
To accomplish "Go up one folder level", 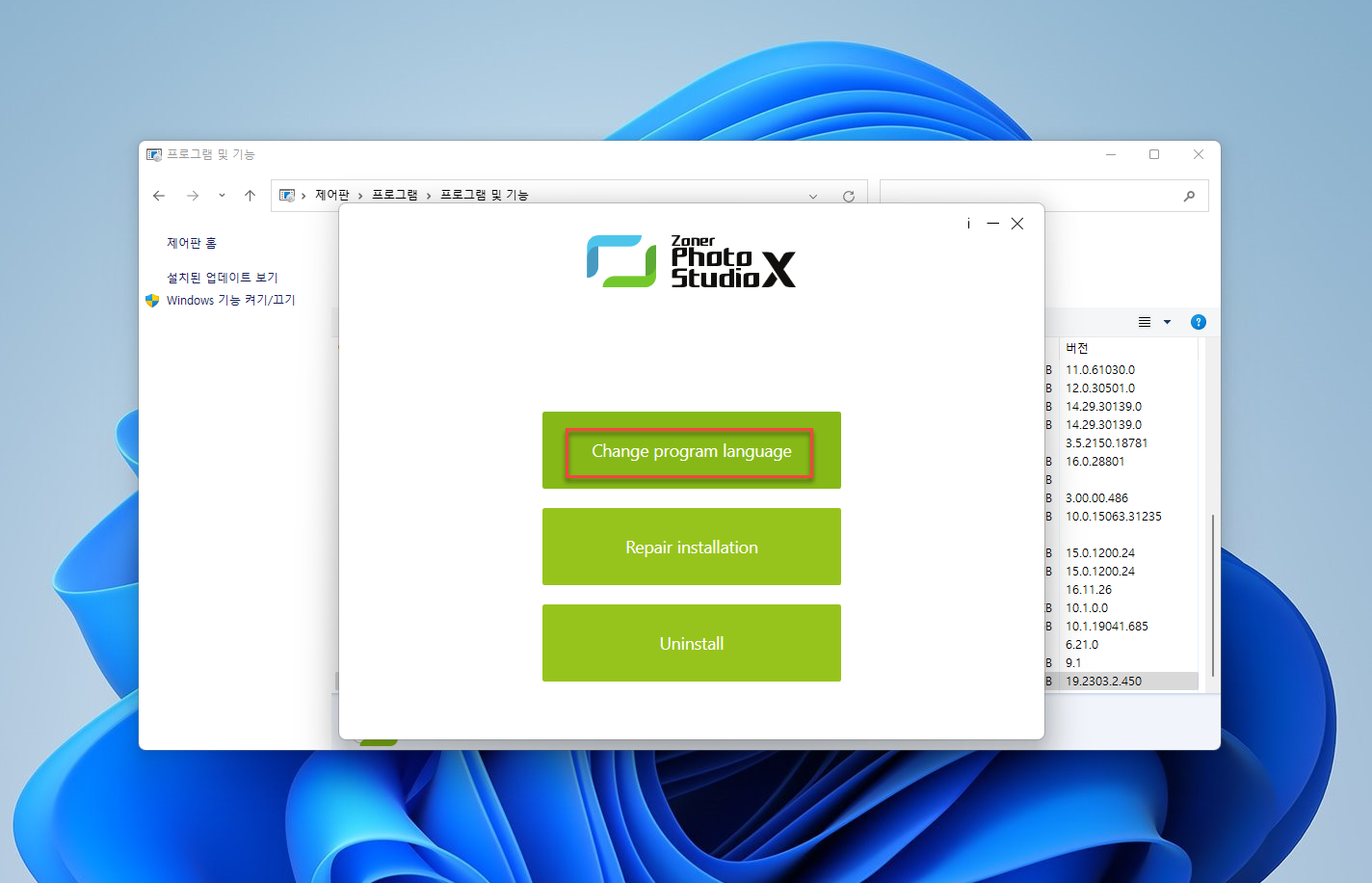I will pos(250,196).
